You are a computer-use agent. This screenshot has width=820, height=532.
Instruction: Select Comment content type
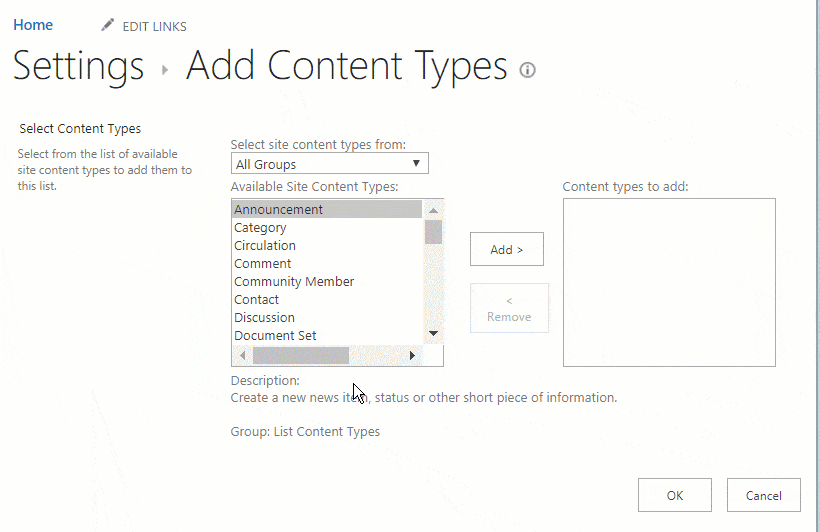pyautogui.click(x=326, y=264)
